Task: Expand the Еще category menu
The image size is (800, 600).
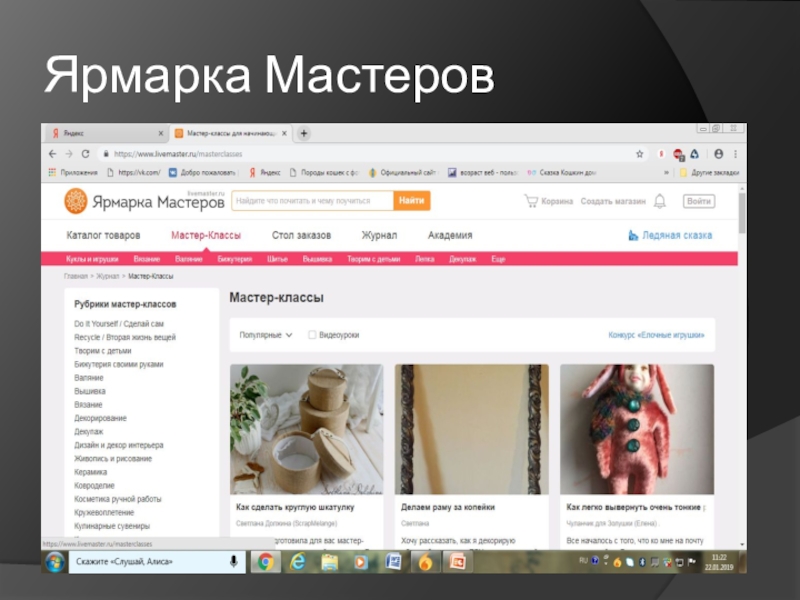Action: pos(498,259)
